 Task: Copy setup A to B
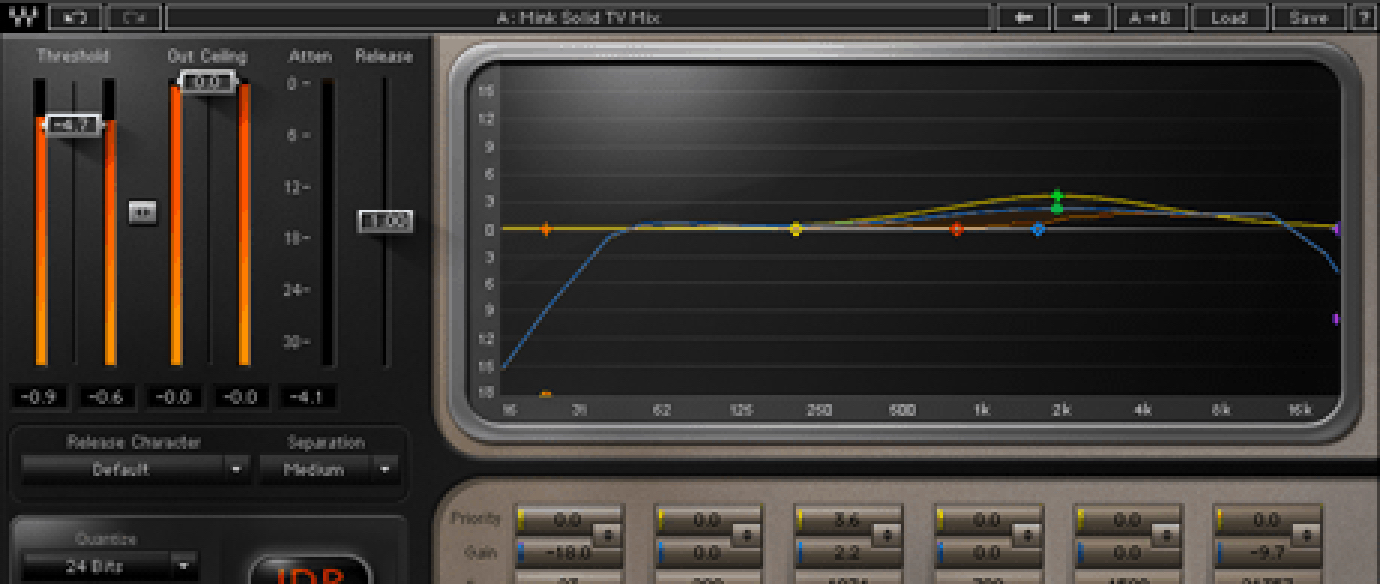click(1149, 17)
